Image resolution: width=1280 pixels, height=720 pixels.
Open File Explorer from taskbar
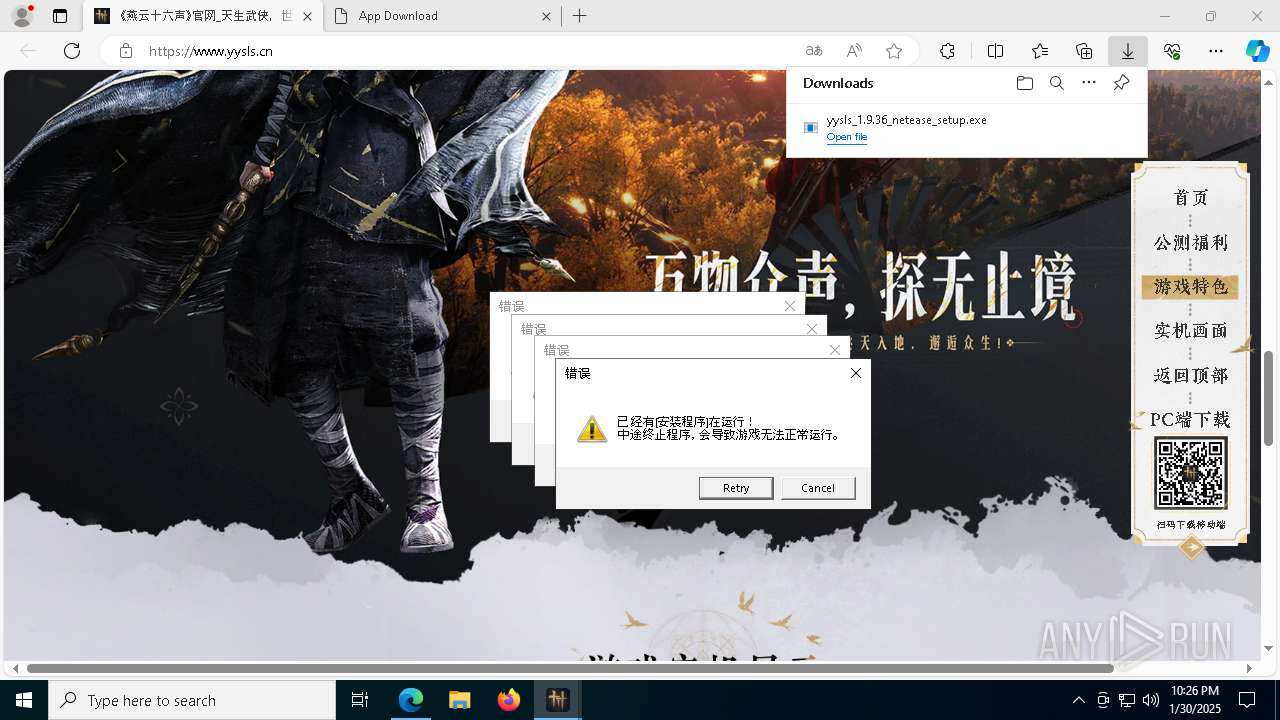459,700
